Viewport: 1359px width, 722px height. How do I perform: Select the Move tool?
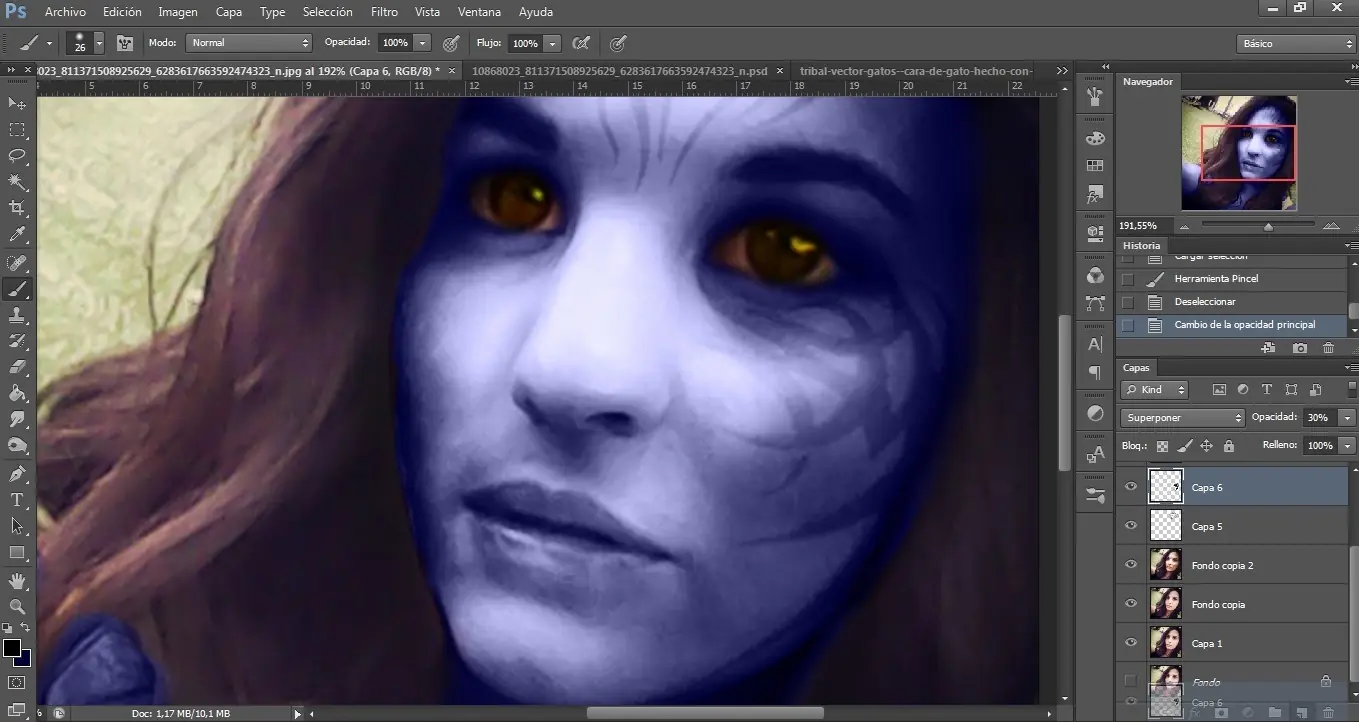click(17, 103)
